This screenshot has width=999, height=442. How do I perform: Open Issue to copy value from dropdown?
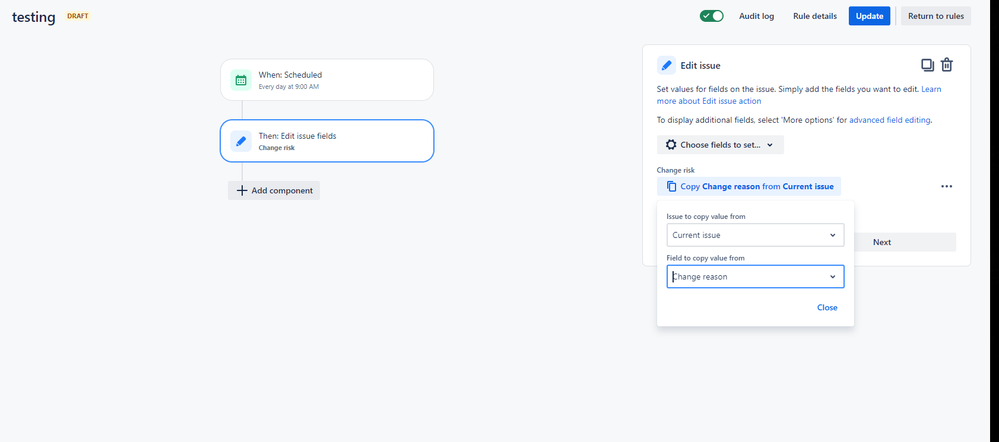pos(755,235)
